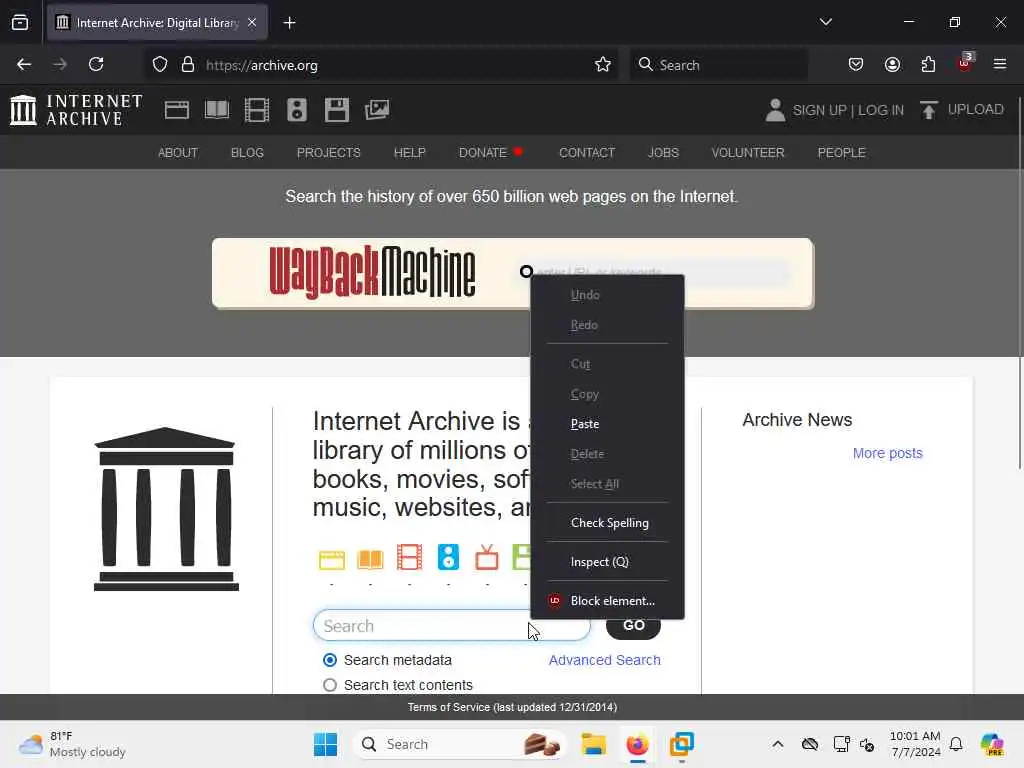Choose Check Spelling in context menu
Viewport: 1024px width, 768px height.
(607, 523)
